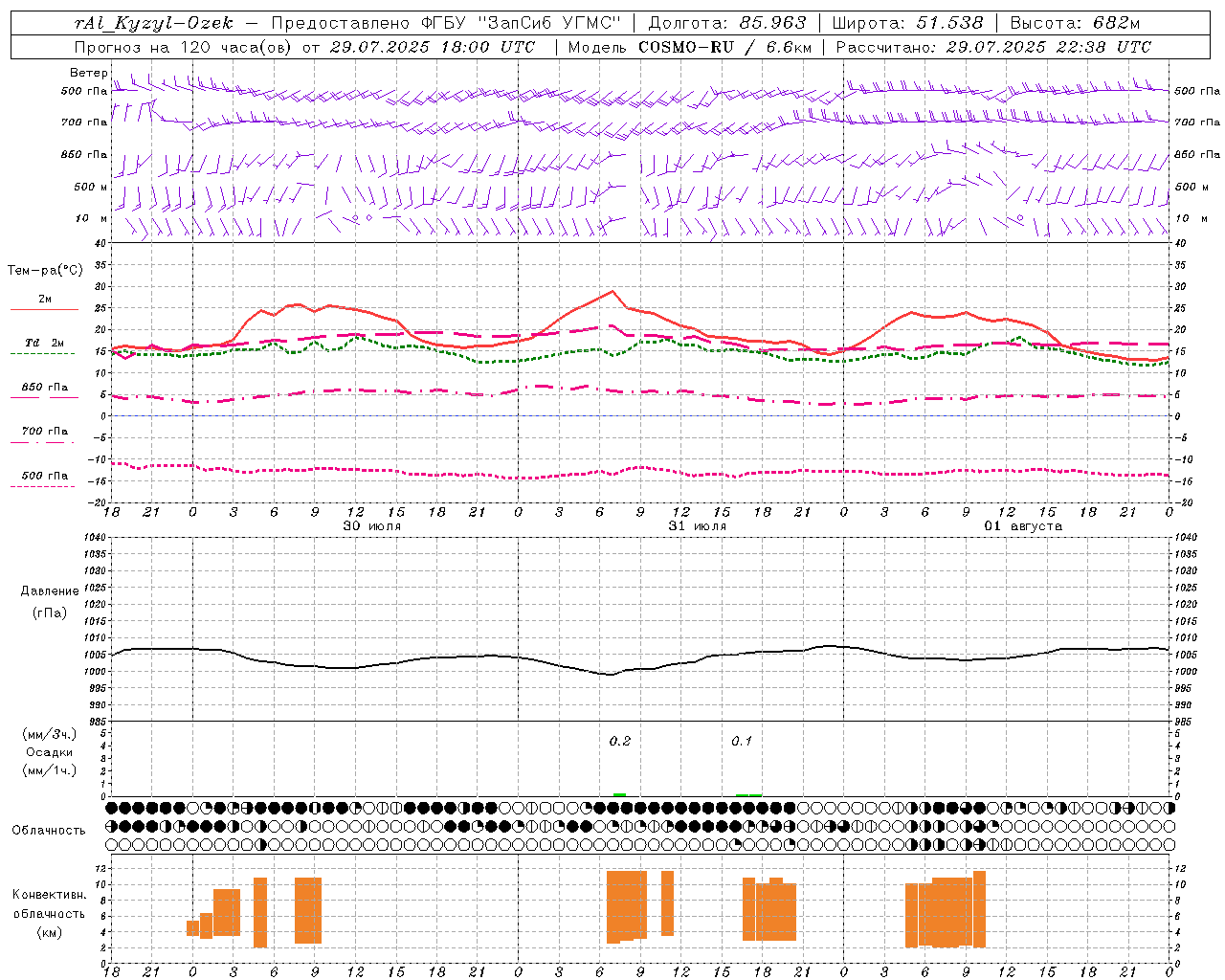Click the (км) unit under облачность
1225x980 pixels.
(49, 932)
